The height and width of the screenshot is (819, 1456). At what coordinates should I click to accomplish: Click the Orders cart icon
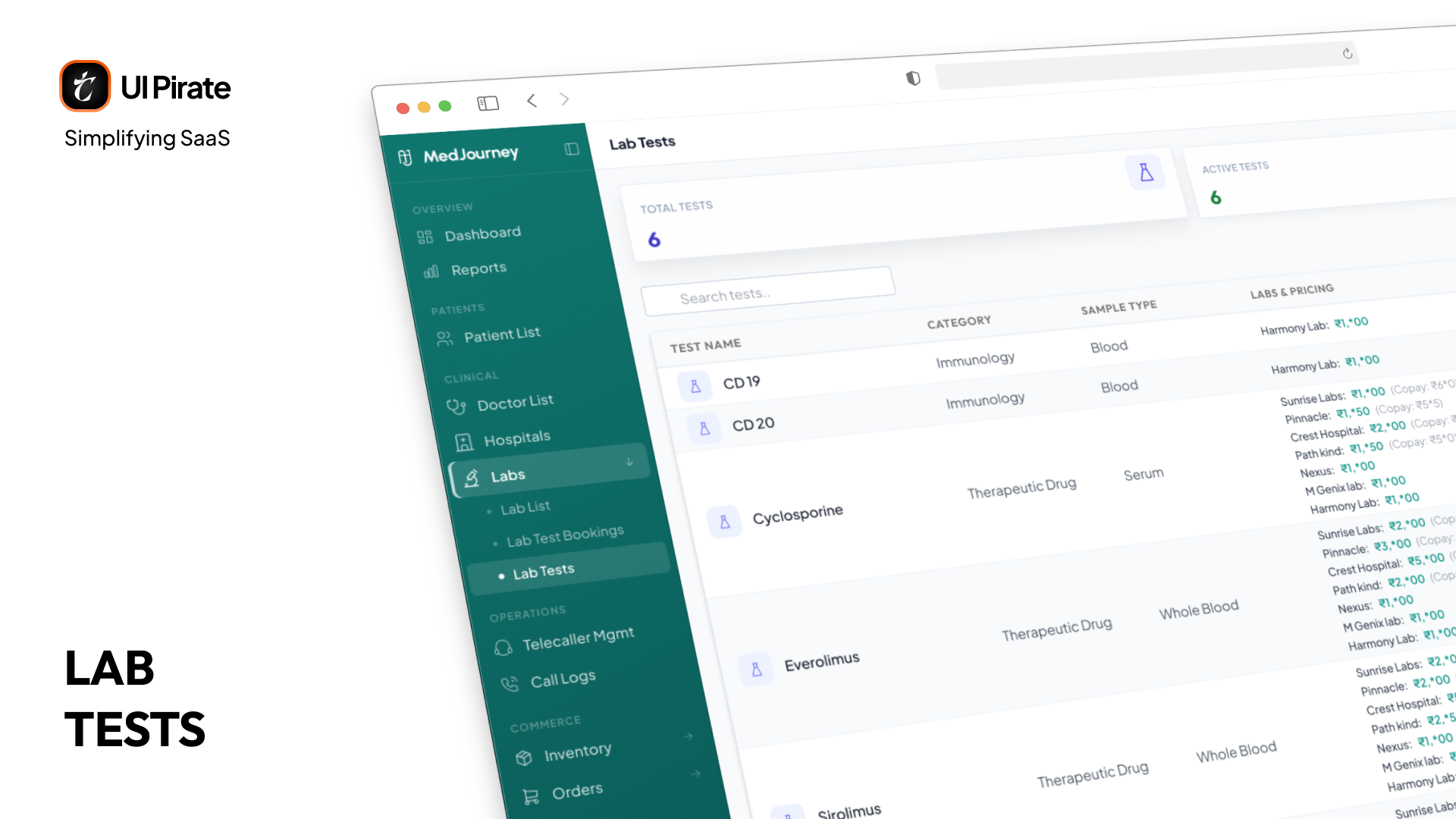tap(531, 796)
